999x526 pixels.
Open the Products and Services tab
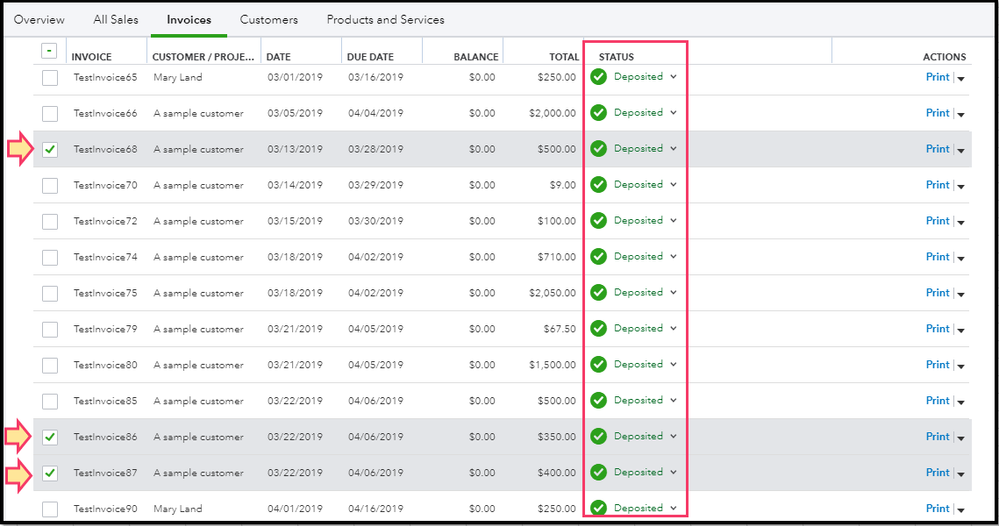(385, 20)
